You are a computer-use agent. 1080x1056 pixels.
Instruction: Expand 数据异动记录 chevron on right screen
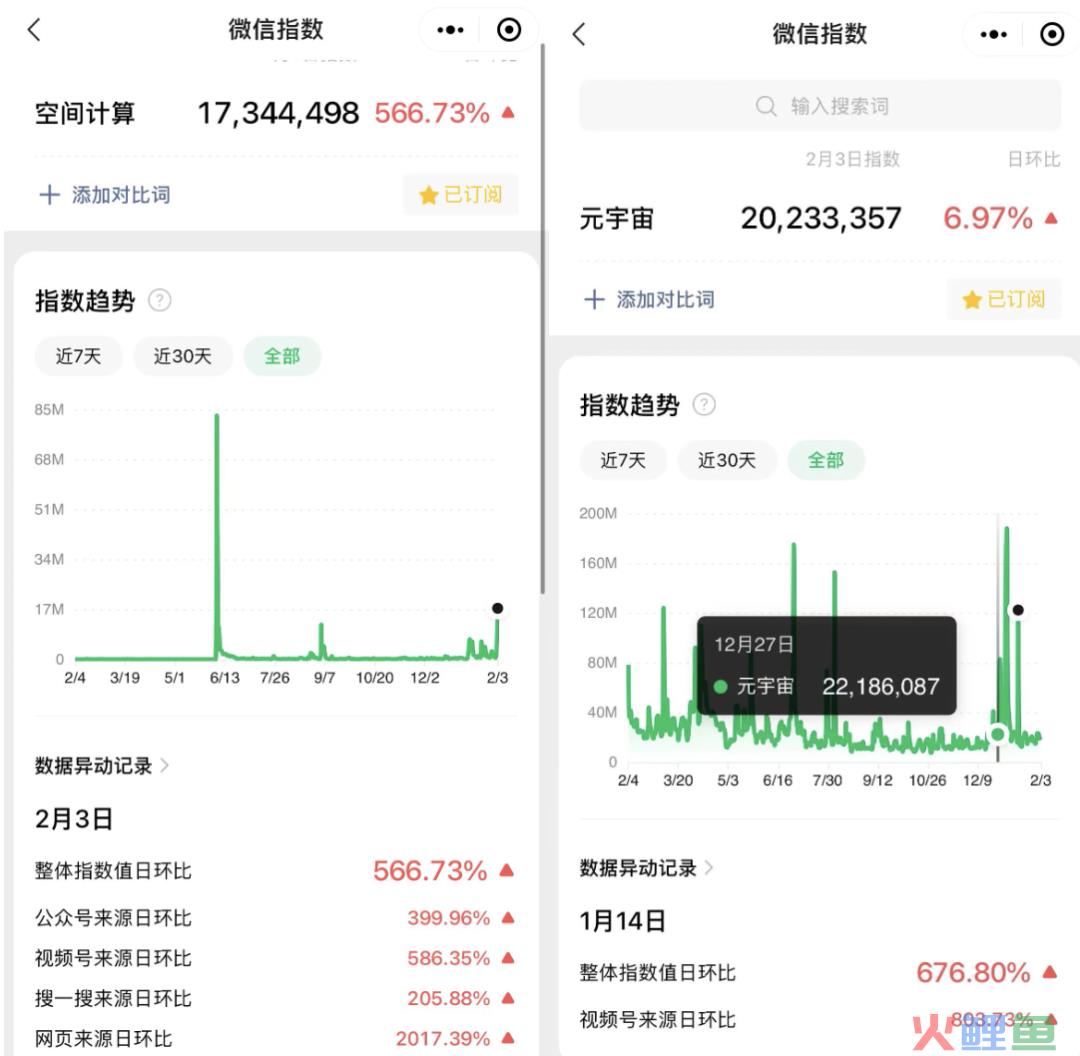coord(709,868)
